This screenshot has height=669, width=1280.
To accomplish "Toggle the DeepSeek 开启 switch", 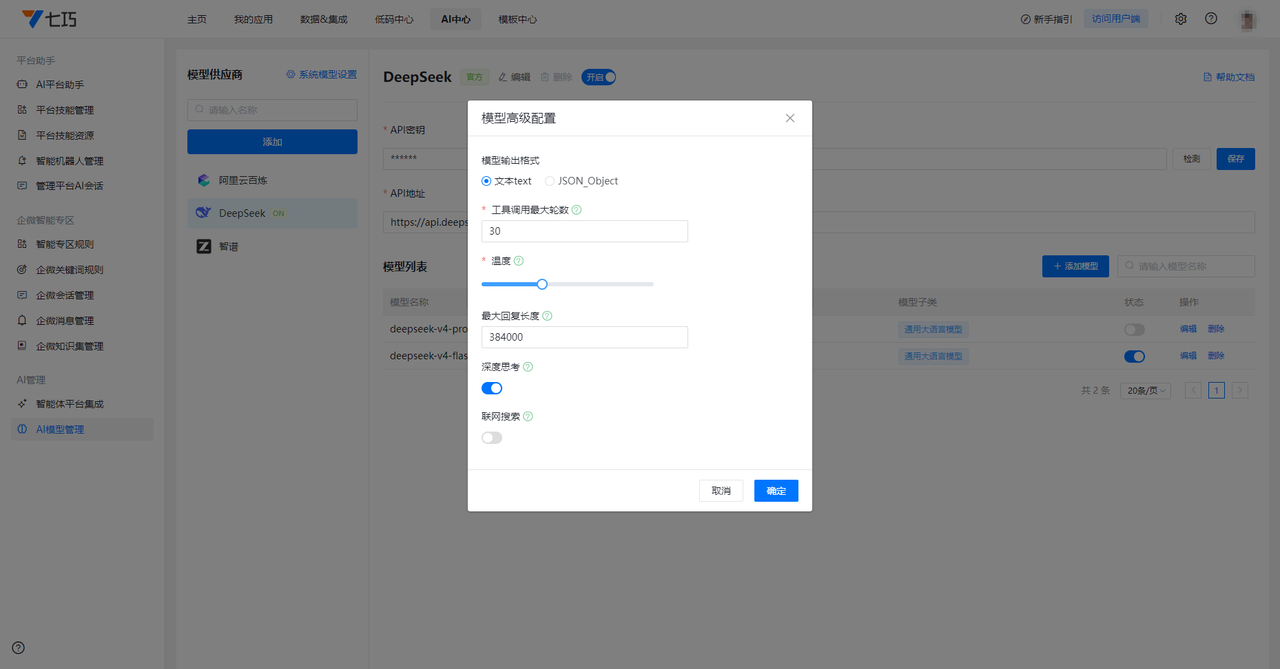I will pos(599,77).
